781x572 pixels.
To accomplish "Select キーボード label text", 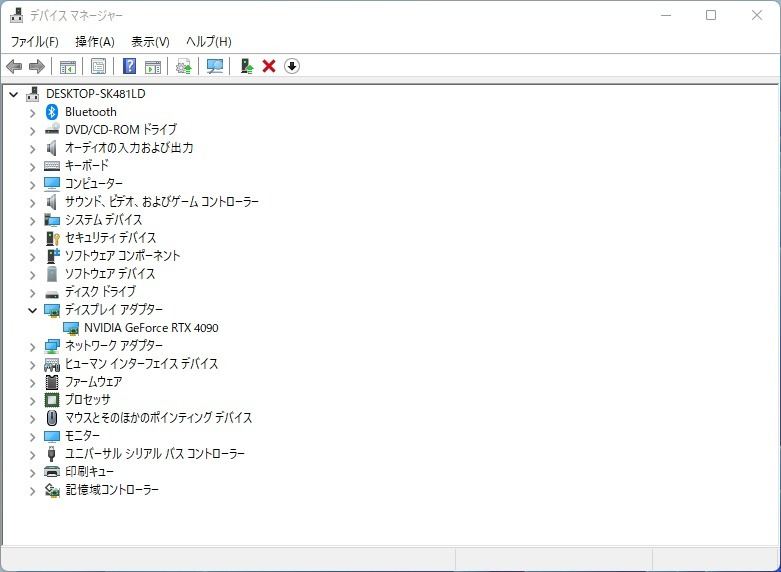I will tap(87, 165).
